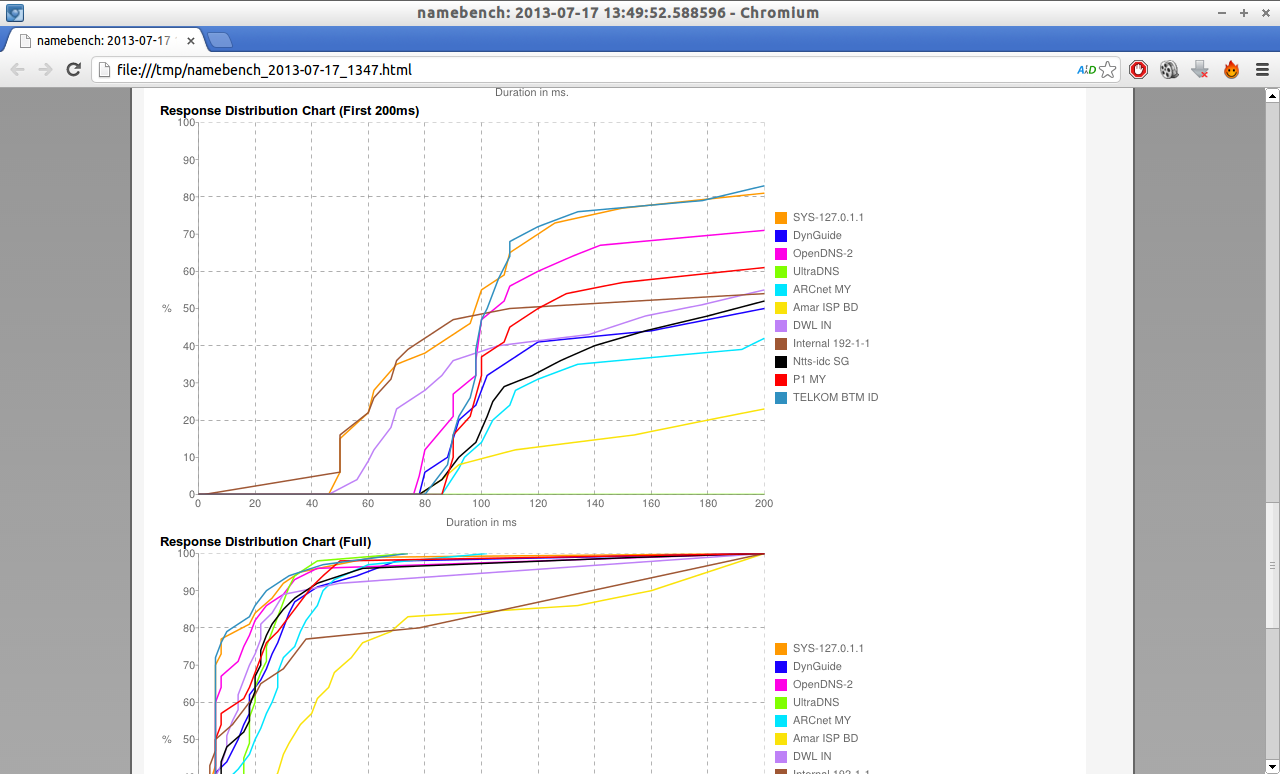Screen dimensions: 1280x774
Task: Click the magenta OpenDNS-2 swatch in 200ms chart legend
Action: [781, 253]
